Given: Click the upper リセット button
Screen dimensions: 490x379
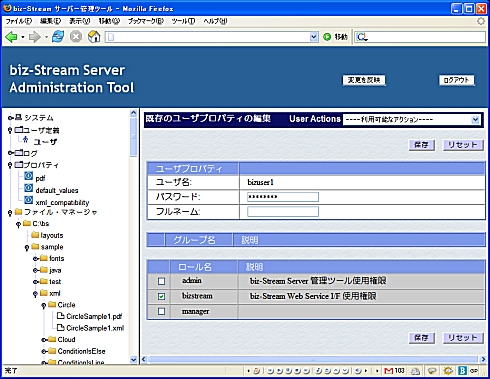Looking at the screenshot, I should (463, 145).
